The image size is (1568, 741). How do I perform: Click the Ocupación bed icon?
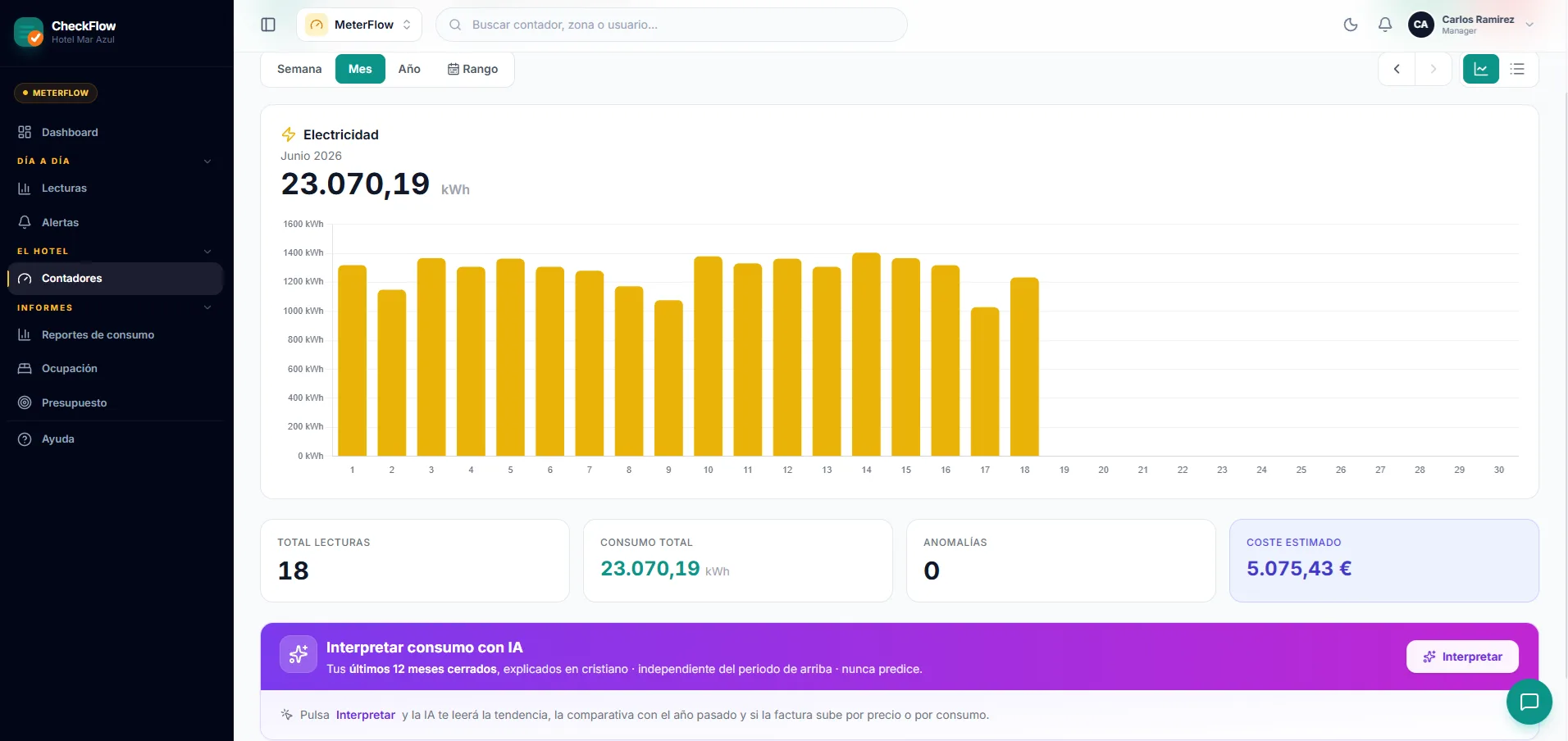[25, 368]
